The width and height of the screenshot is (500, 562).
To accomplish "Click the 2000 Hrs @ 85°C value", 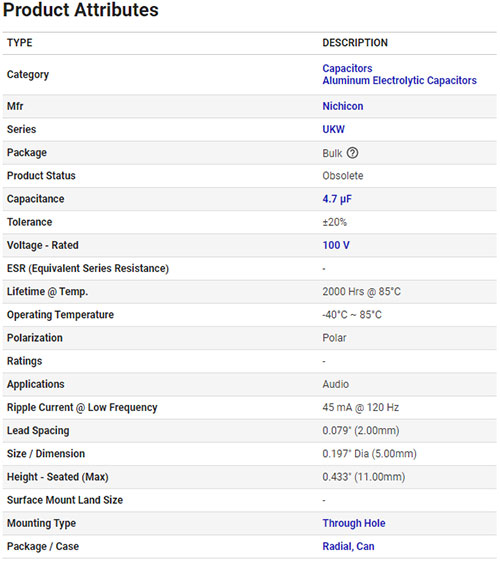I will click(361, 291).
